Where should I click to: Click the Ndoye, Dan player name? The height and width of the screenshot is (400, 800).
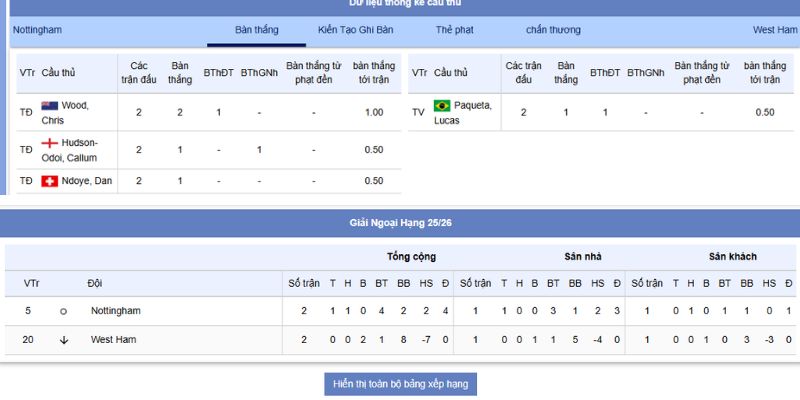(89, 181)
